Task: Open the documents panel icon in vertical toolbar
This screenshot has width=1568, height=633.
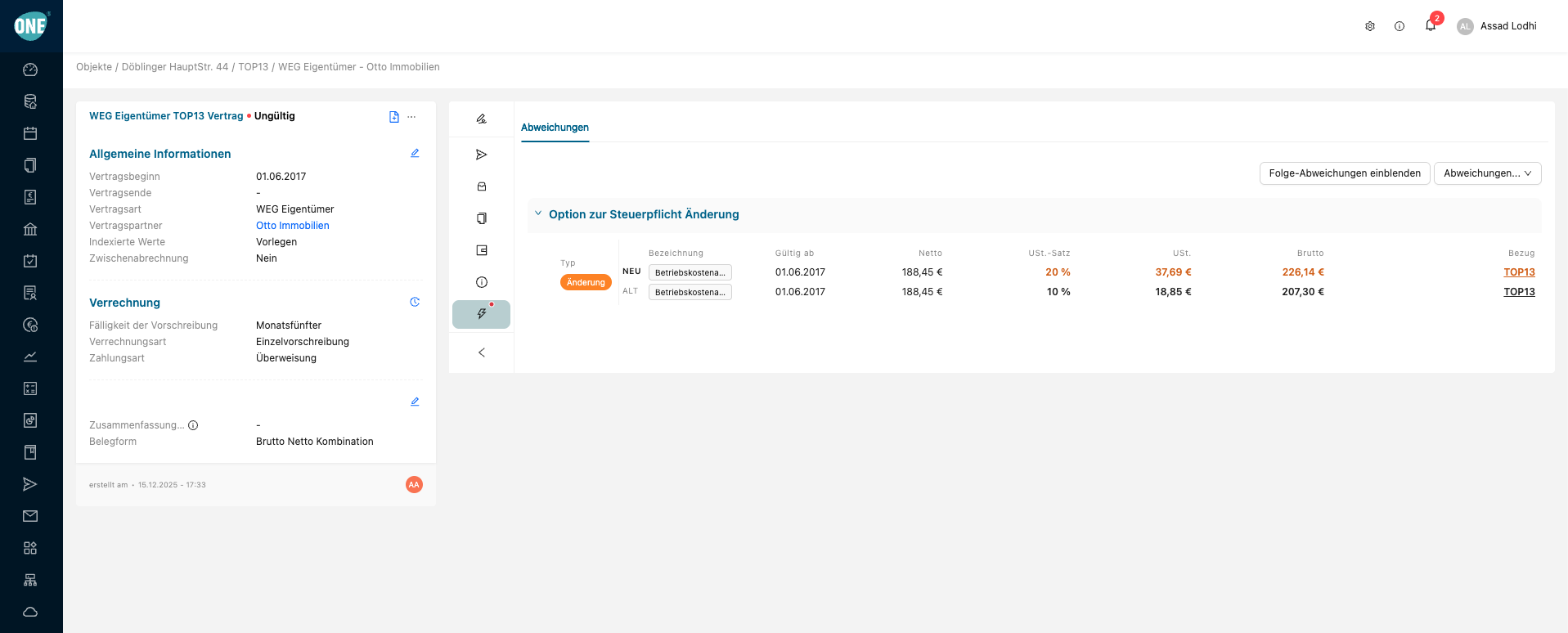Action: [482, 218]
